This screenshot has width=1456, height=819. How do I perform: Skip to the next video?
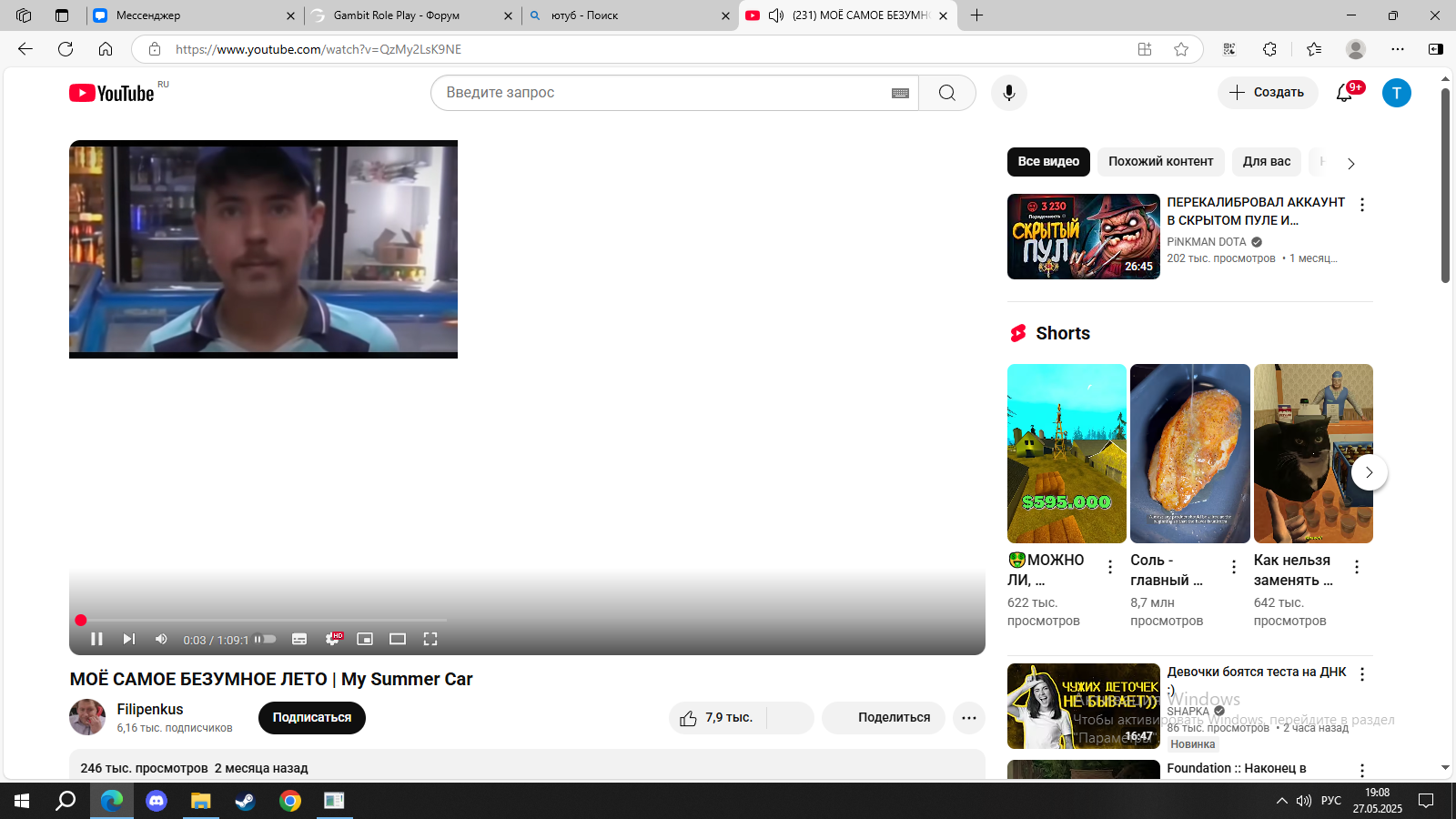tap(129, 639)
